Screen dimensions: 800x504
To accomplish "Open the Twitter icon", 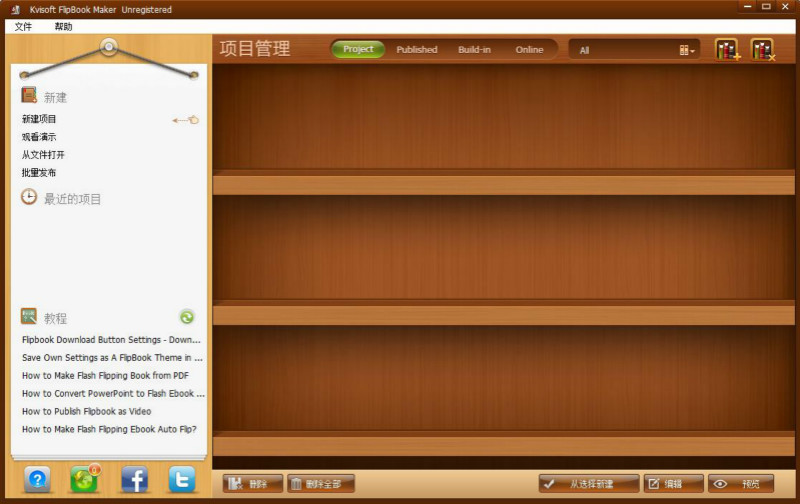I will point(182,480).
